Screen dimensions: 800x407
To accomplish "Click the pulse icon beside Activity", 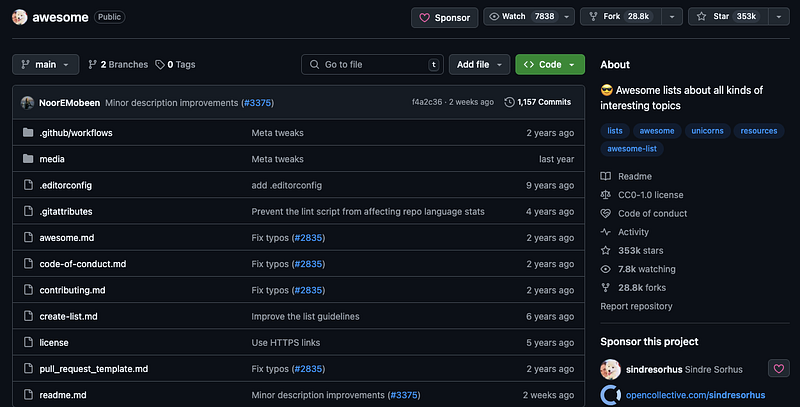I will [x=606, y=232].
